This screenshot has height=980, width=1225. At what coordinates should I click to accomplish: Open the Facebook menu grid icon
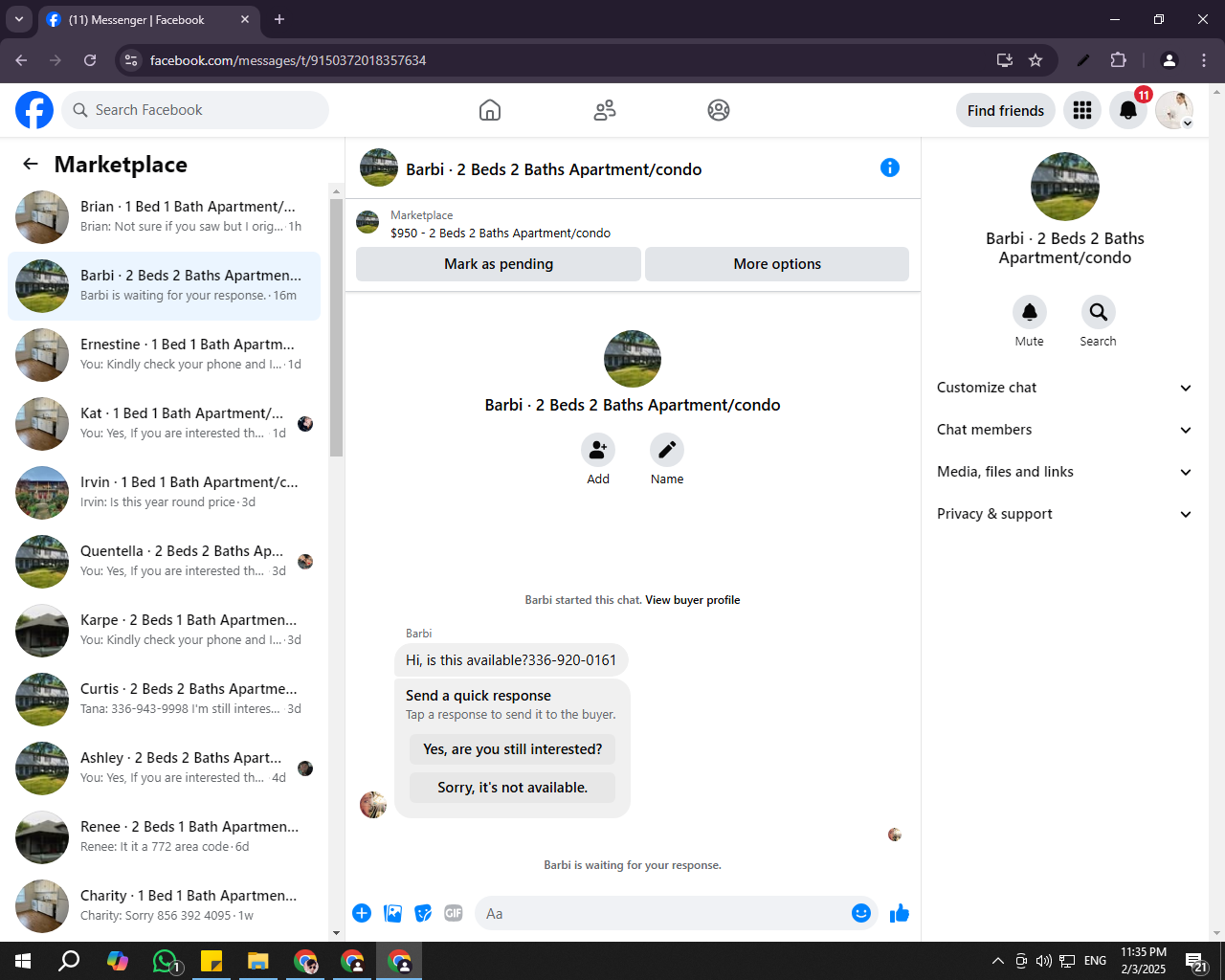(1082, 110)
